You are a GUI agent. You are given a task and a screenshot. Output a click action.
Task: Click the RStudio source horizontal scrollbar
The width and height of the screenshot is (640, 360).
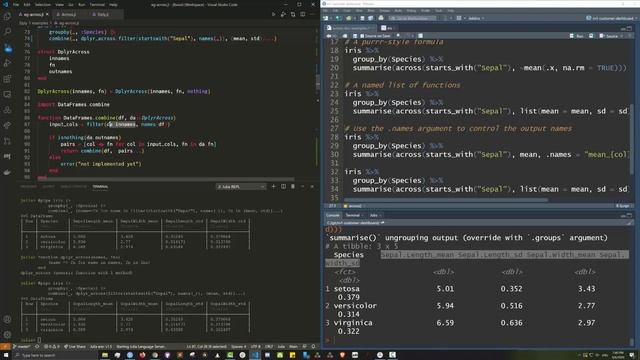(x=447, y=200)
